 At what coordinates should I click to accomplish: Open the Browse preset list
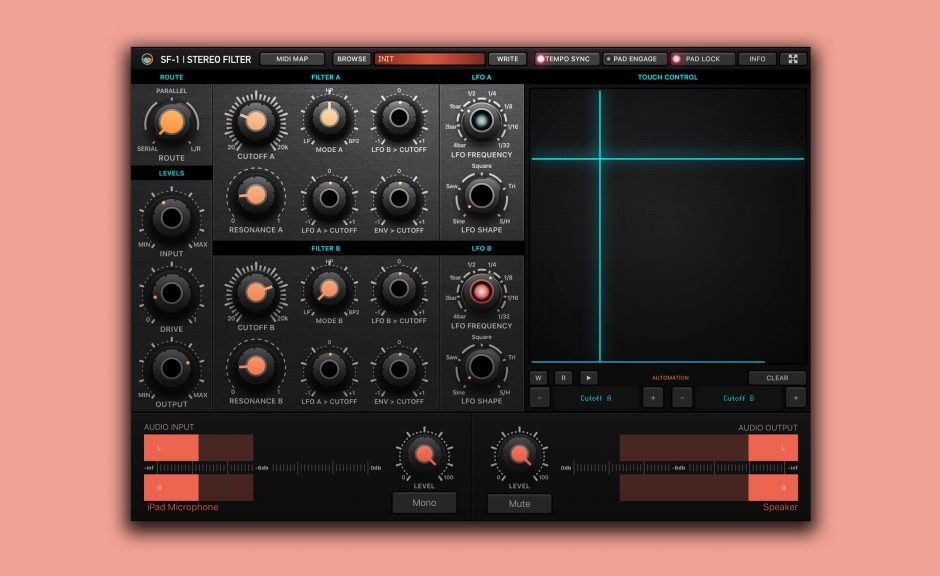(351, 58)
